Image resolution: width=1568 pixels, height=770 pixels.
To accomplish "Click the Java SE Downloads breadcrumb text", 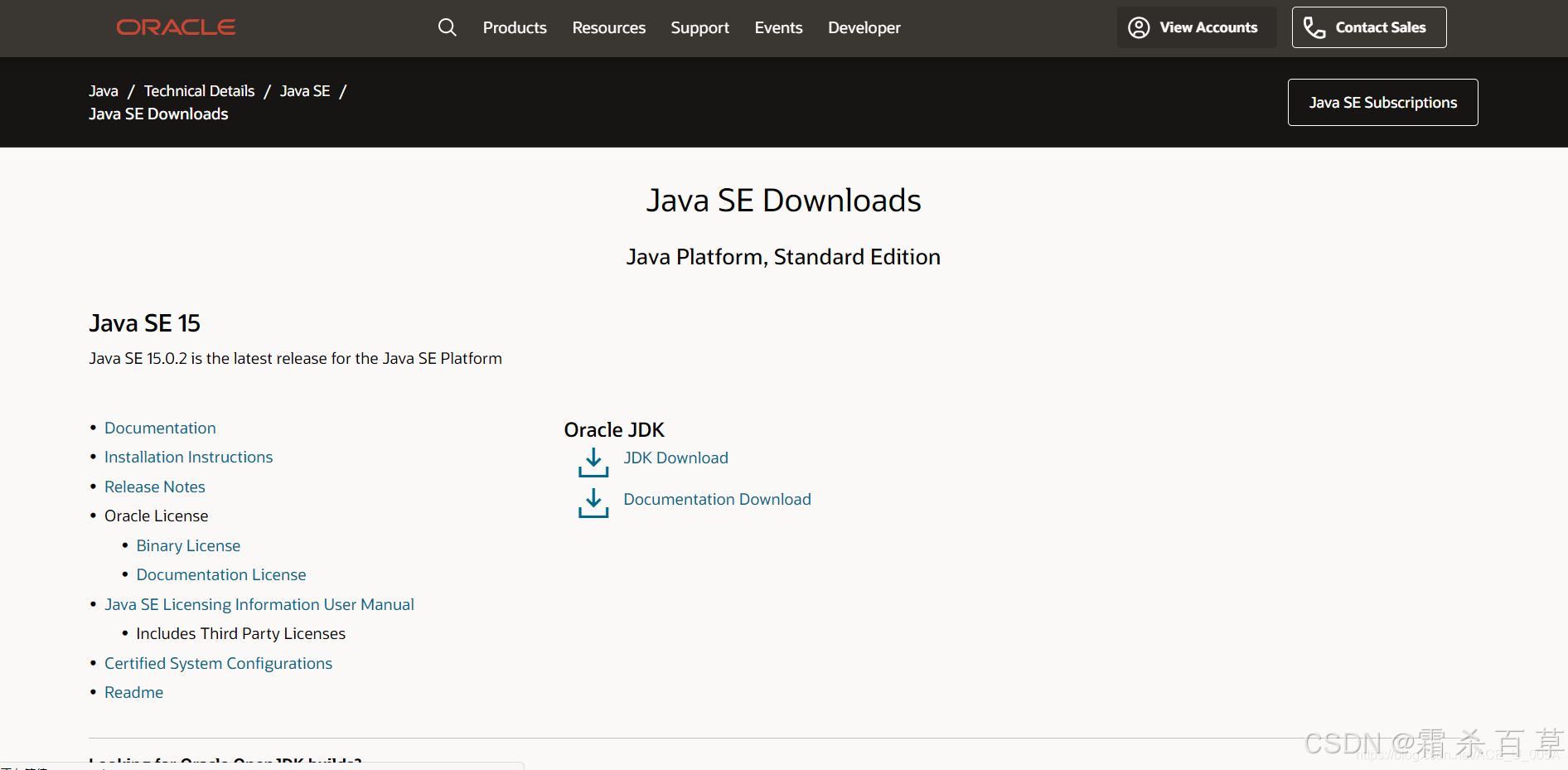I will (x=158, y=114).
